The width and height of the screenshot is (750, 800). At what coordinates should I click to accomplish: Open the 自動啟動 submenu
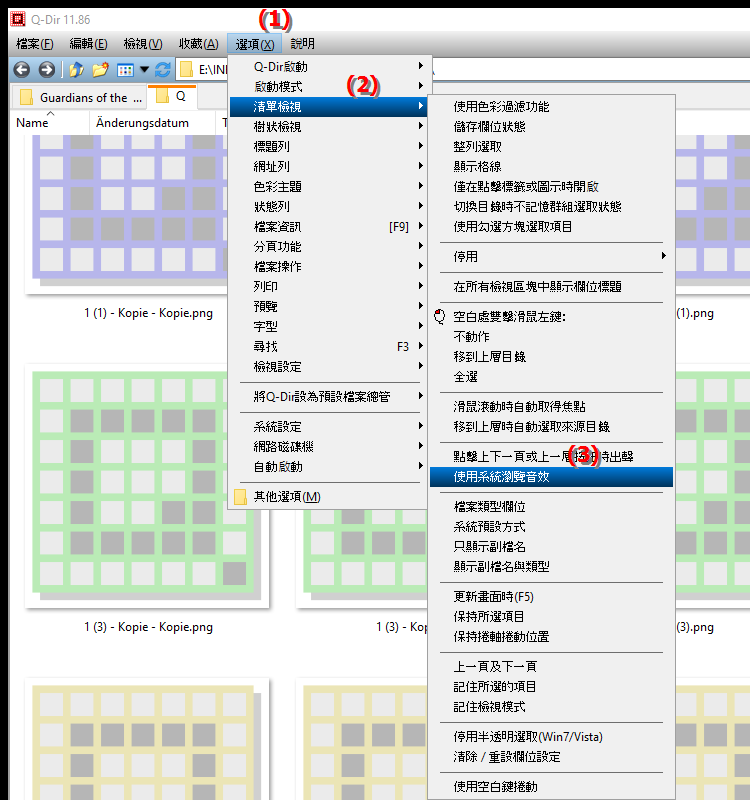point(328,466)
